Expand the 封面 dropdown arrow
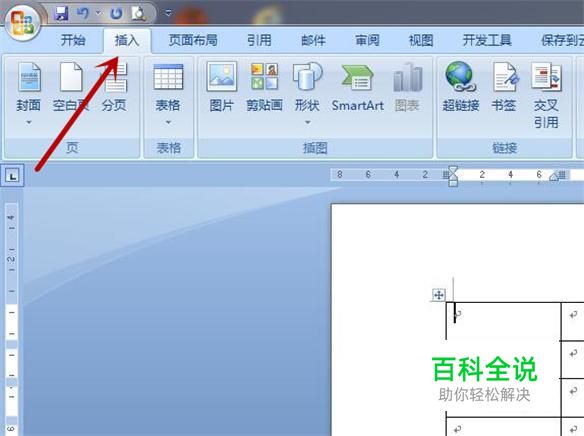Screen dimensions: 584x436 [x=29, y=122]
